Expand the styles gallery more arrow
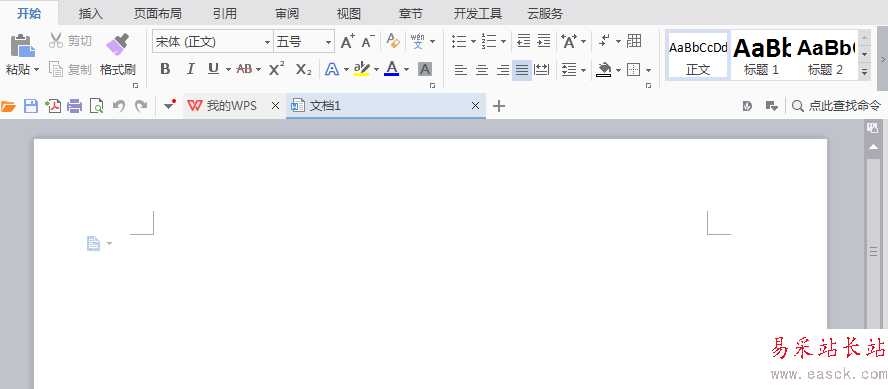Image resolution: width=888 pixels, height=389 pixels. pos(864,72)
